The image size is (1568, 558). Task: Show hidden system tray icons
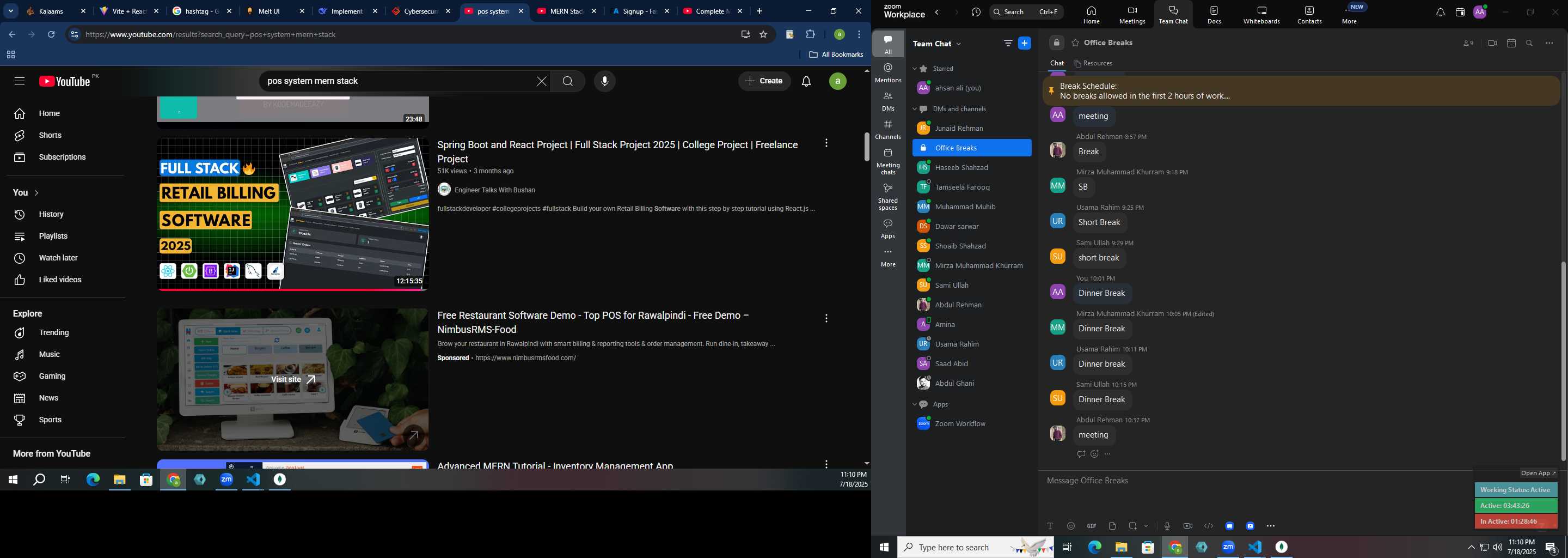click(x=1471, y=547)
